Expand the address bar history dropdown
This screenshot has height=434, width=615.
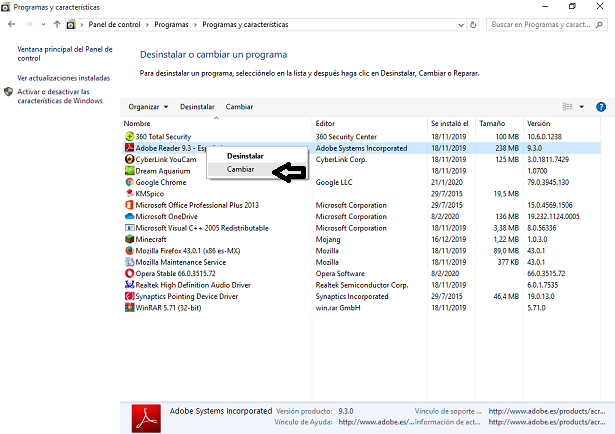click(x=461, y=25)
